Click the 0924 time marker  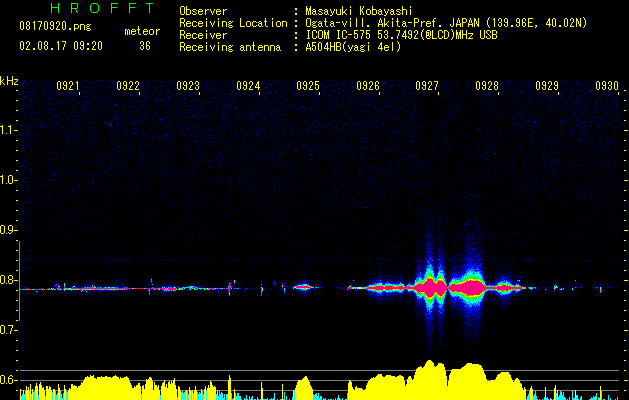tap(248, 86)
